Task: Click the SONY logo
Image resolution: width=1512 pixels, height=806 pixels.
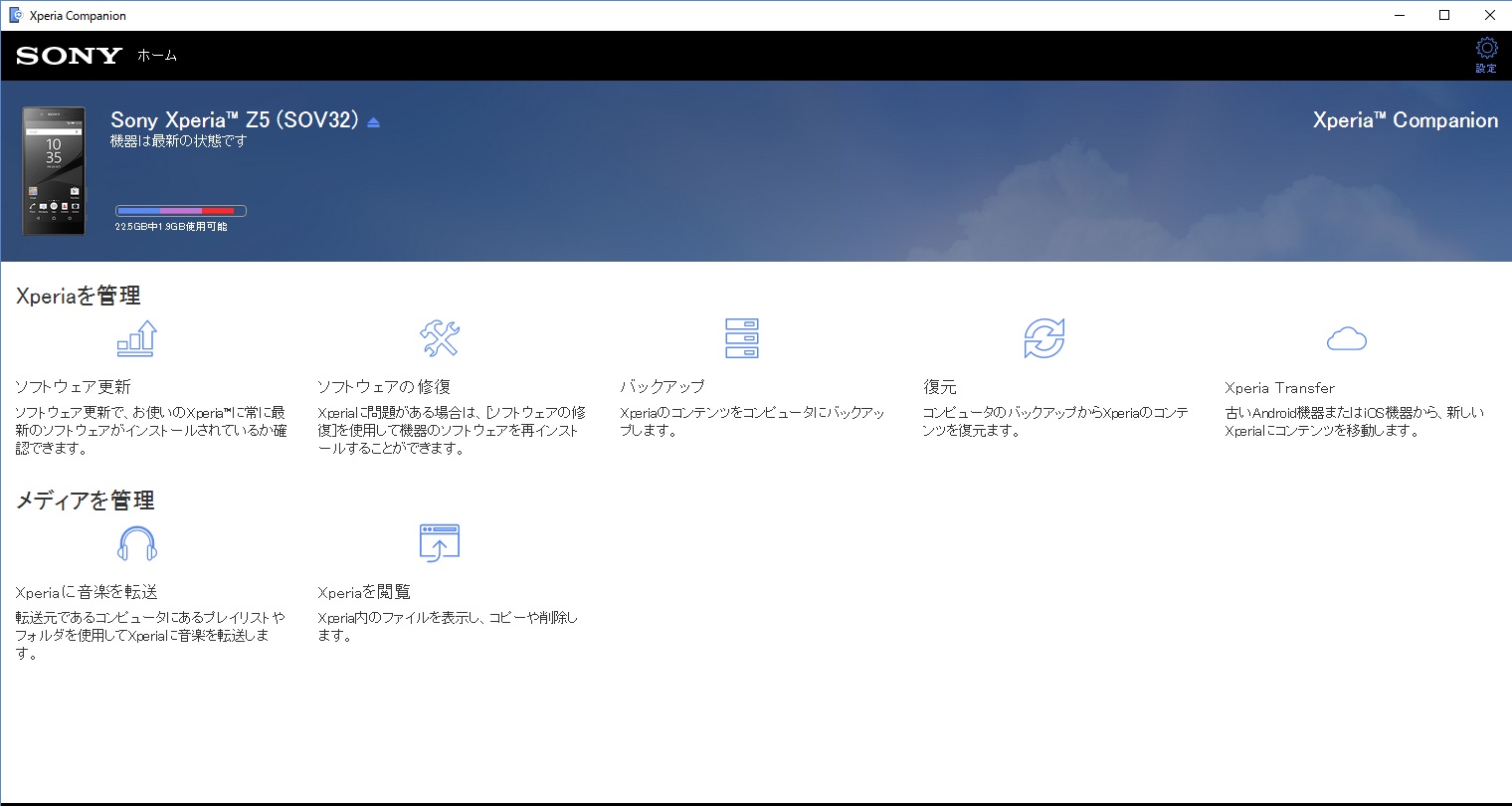Action: pos(69,56)
